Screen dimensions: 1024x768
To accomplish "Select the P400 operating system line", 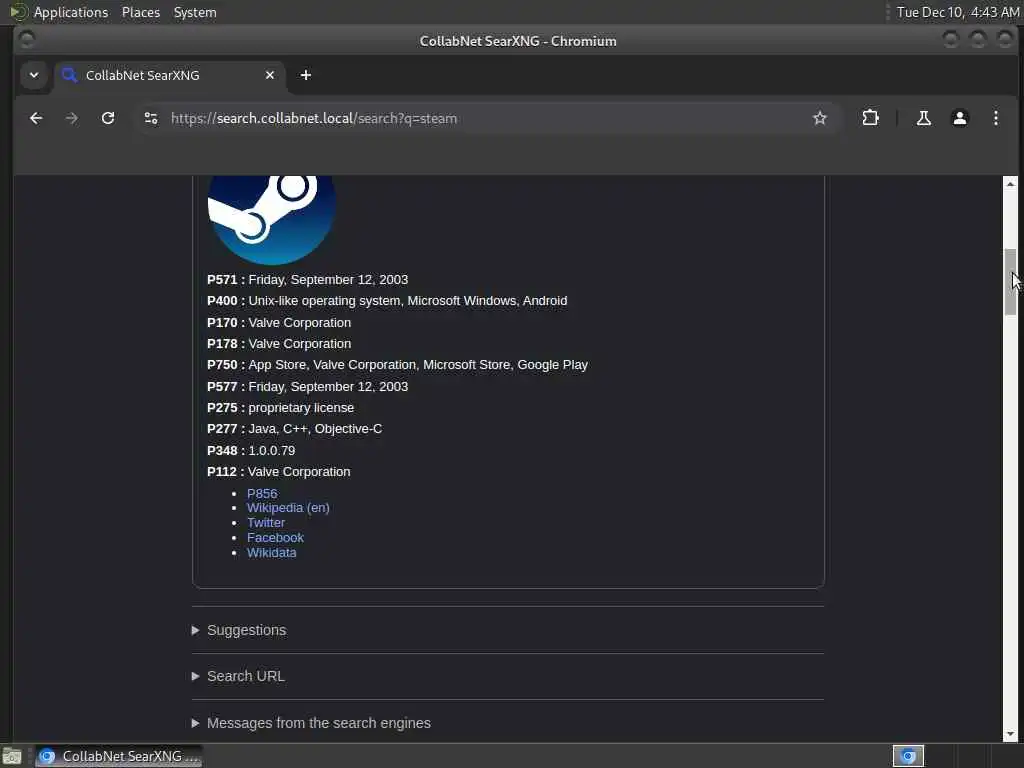I will (387, 301).
